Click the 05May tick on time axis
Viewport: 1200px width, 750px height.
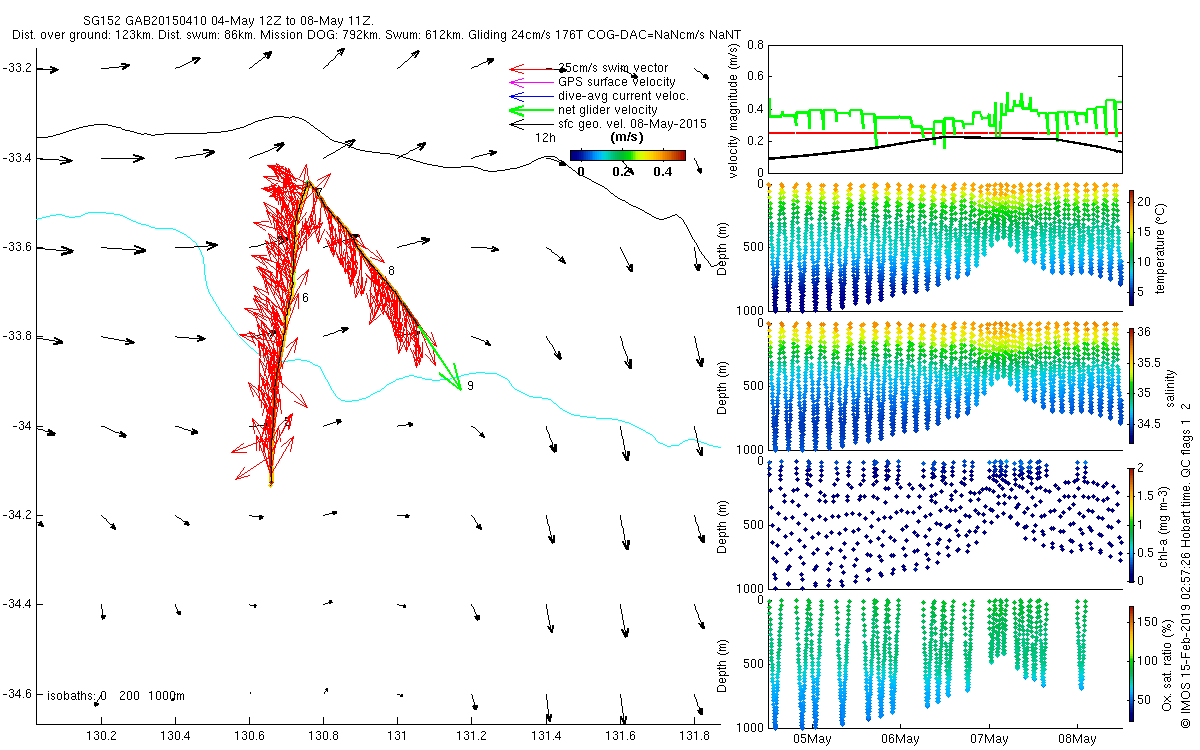(811, 739)
